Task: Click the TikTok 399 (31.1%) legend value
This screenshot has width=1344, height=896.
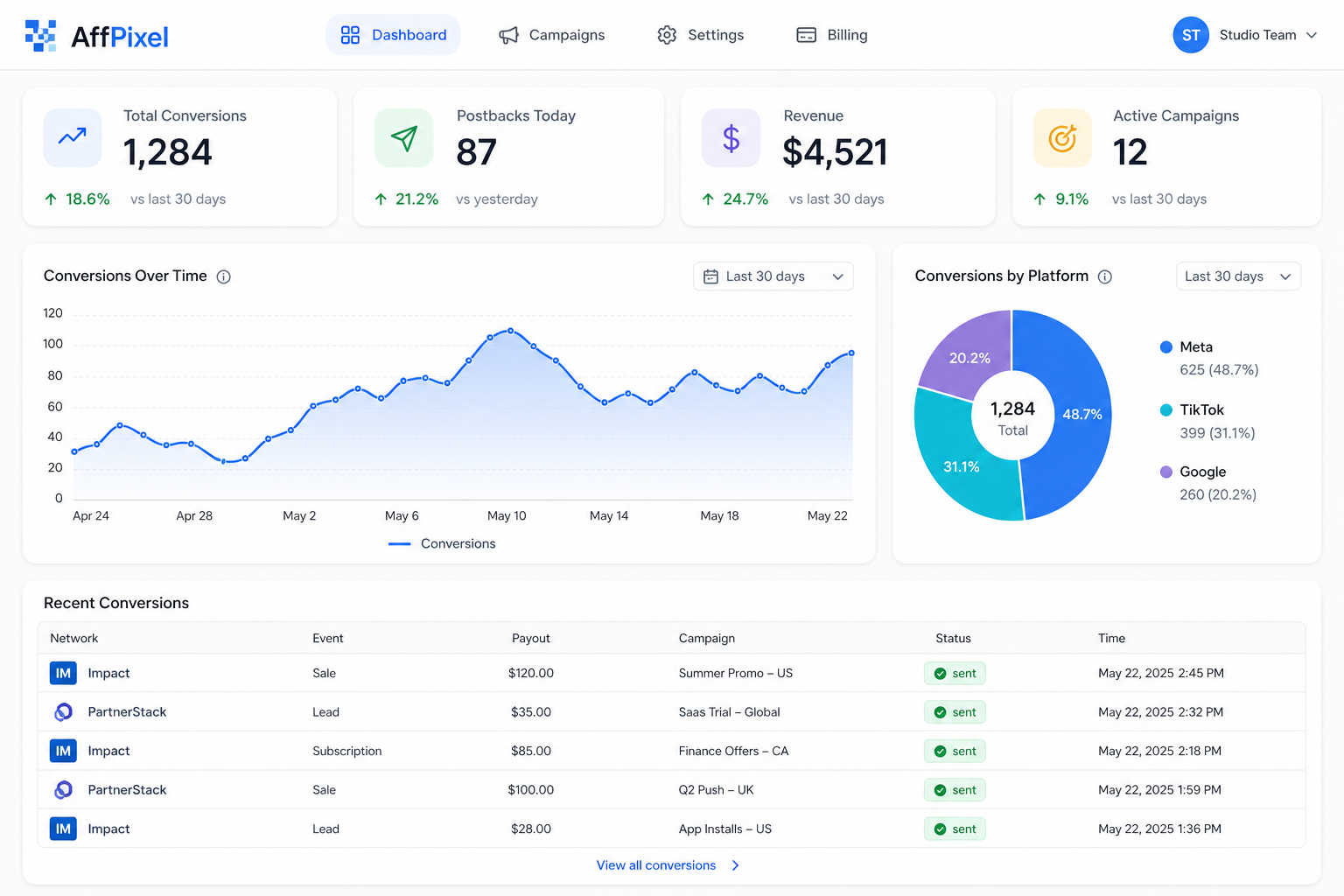Action: pyautogui.click(x=1217, y=433)
